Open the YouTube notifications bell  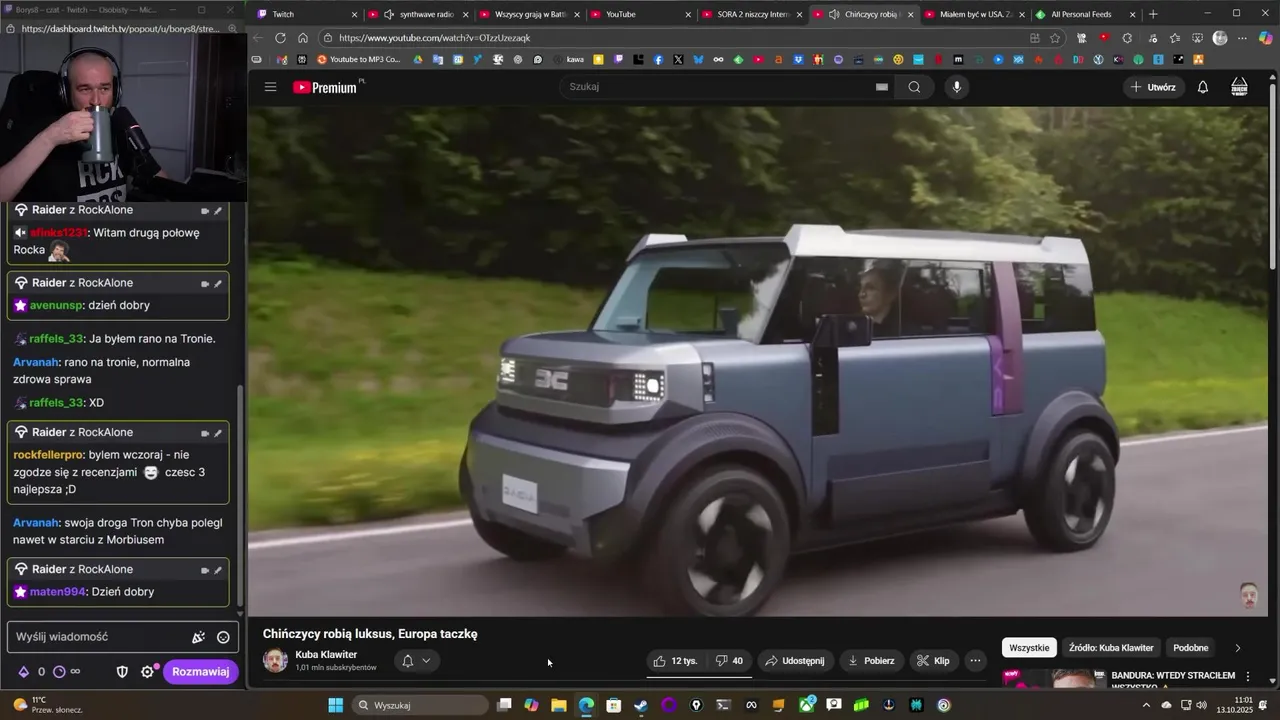tap(1203, 87)
